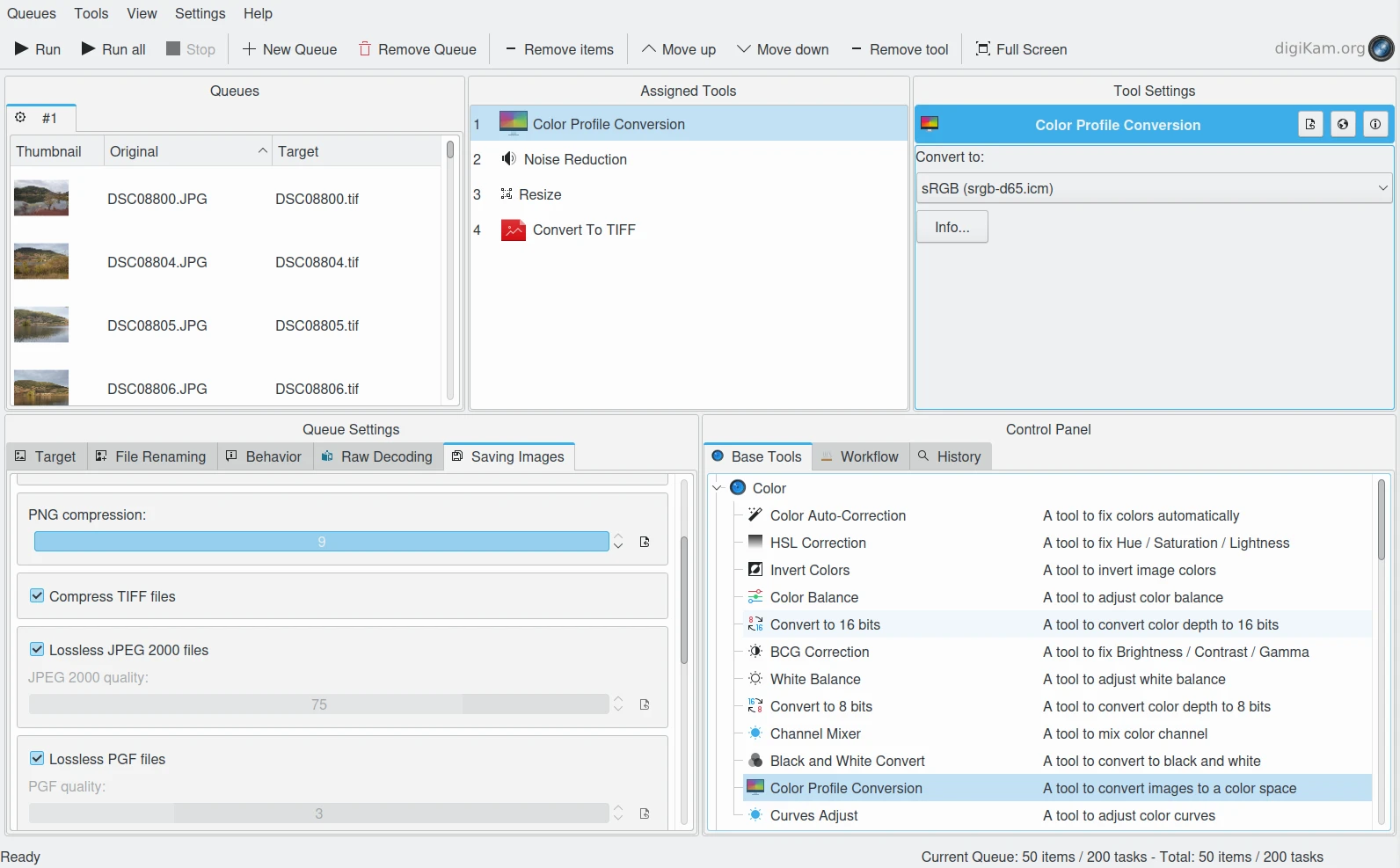Screen dimensions: 1400x868
Task: Click reset icon beside PNG compression slider
Action: (645, 542)
